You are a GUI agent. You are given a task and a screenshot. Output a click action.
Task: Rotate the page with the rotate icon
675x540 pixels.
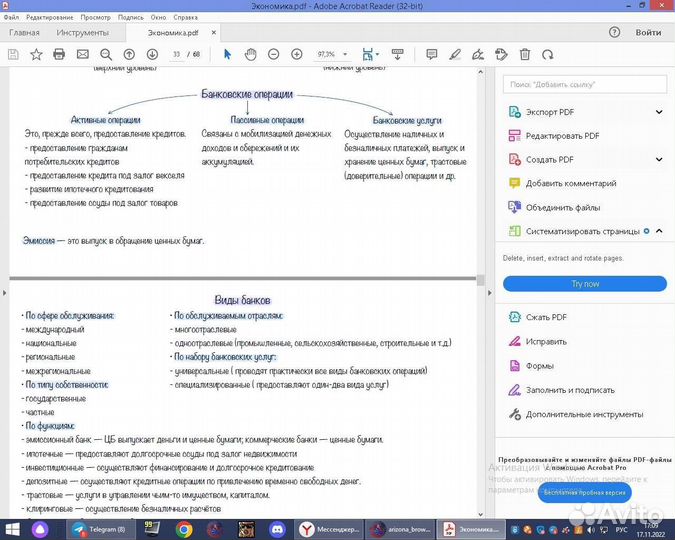(x=546, y=54)
